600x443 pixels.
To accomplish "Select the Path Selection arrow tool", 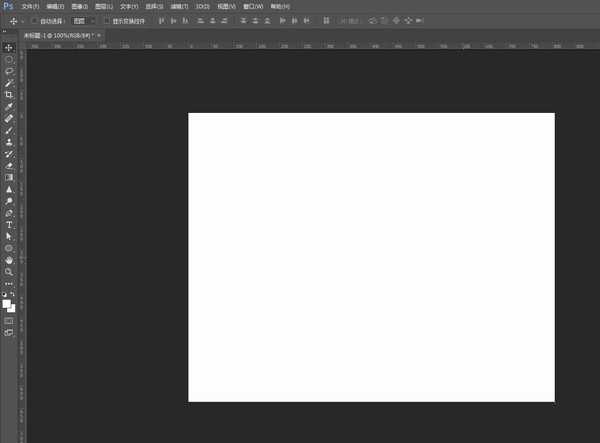I will (x=9, y=237).
